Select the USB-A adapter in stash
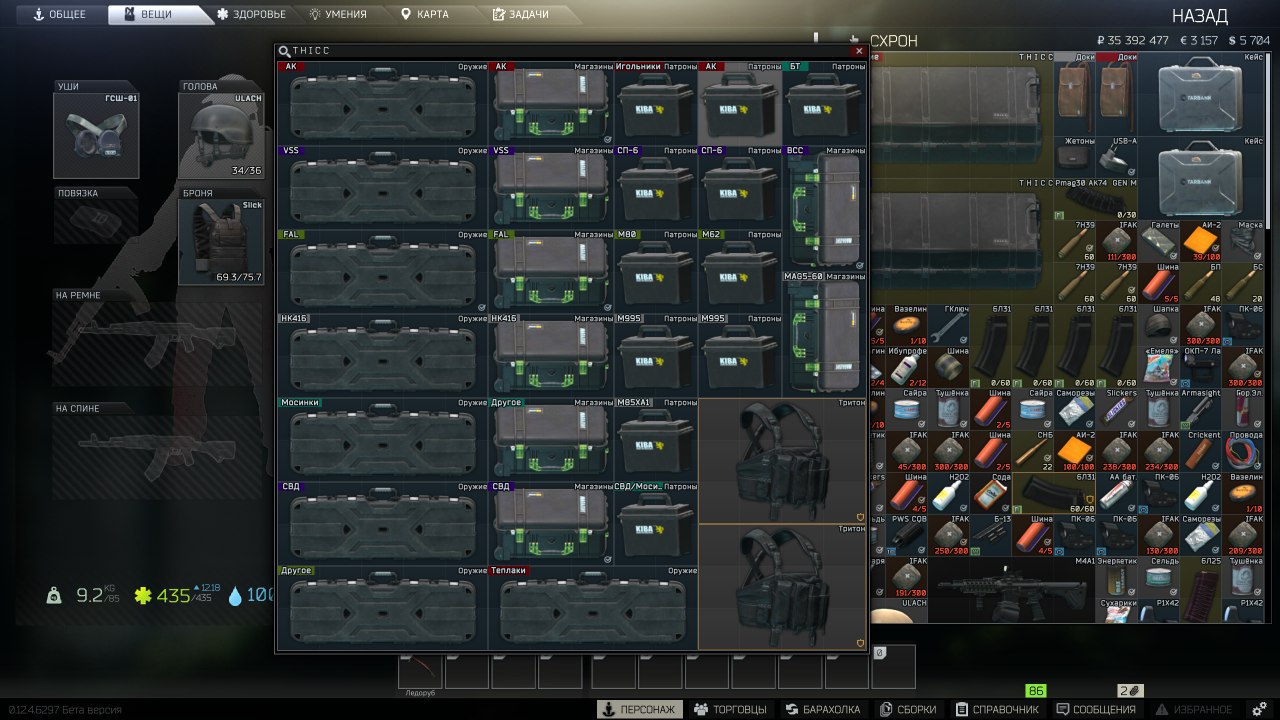The width and height of the screenshot is (1280, 720). pyautogui.click(x=1117, y=157)
